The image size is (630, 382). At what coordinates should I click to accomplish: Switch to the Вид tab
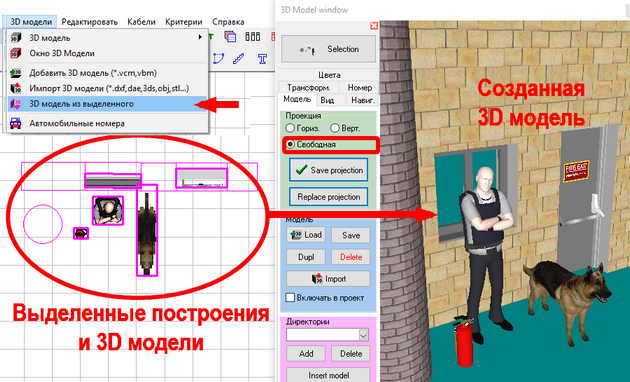[327, 100]
